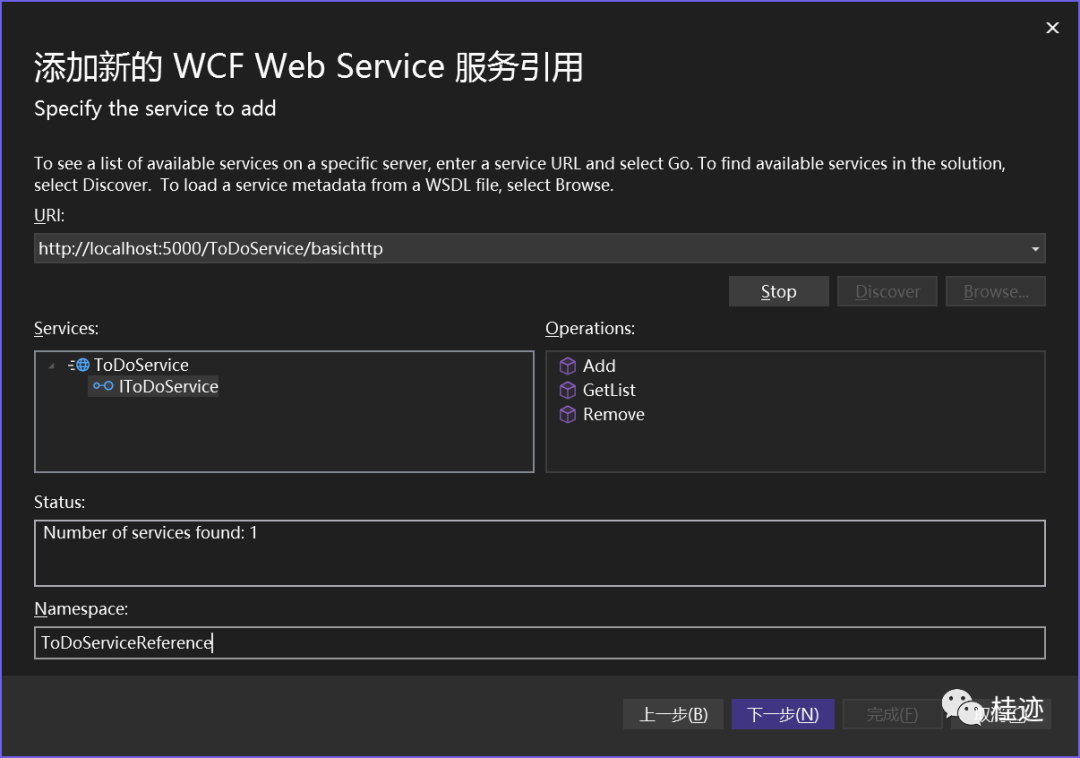Click the Add operation cube icon
Viewport: 1080px width, 758px height.
(x=568, y=366)
